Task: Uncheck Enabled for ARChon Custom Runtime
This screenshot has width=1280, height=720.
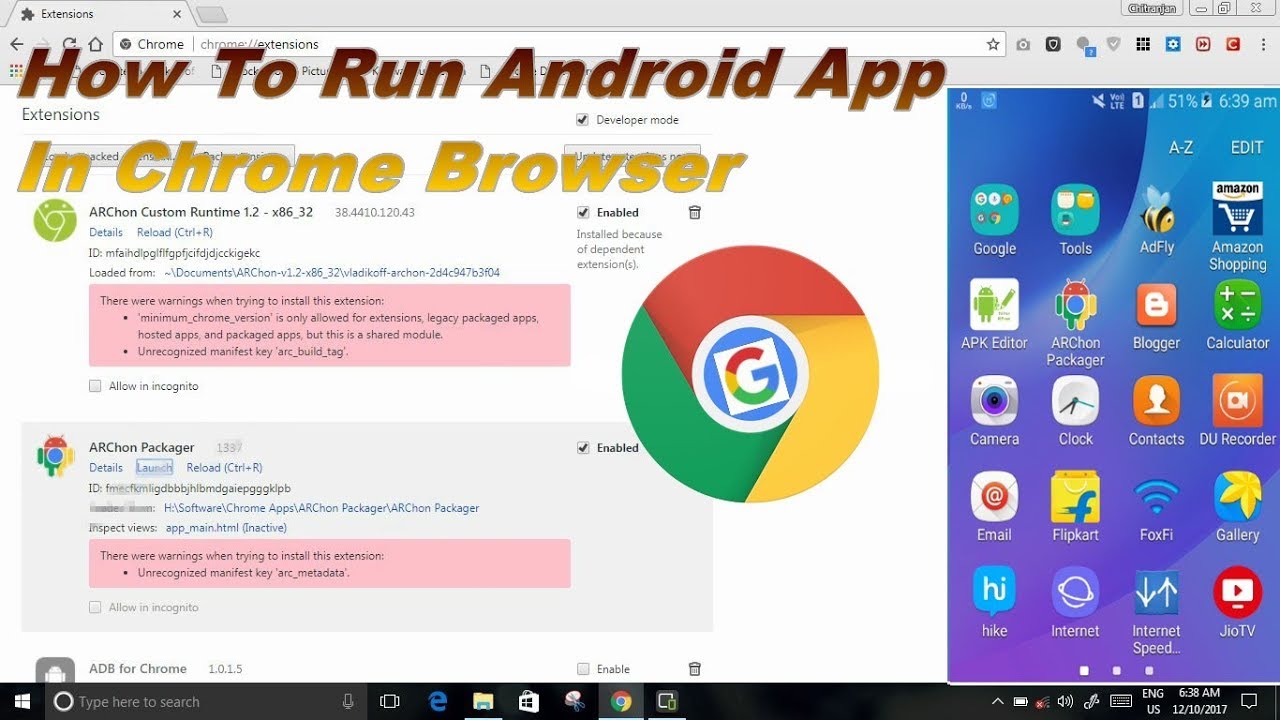Action: [x=583, y=212]
